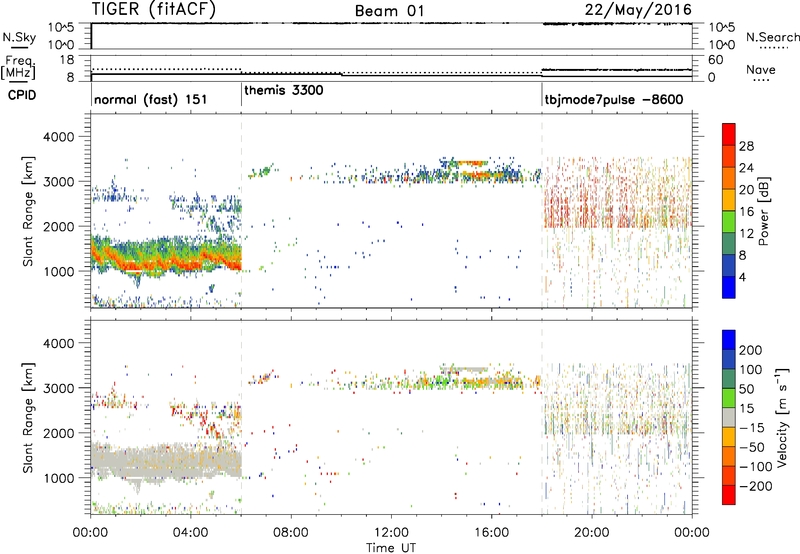Click the bottom blue segment of Power color bar
The height and width of the screenshot is (554, 800).
pyautogui.click(x=729, y=287)
